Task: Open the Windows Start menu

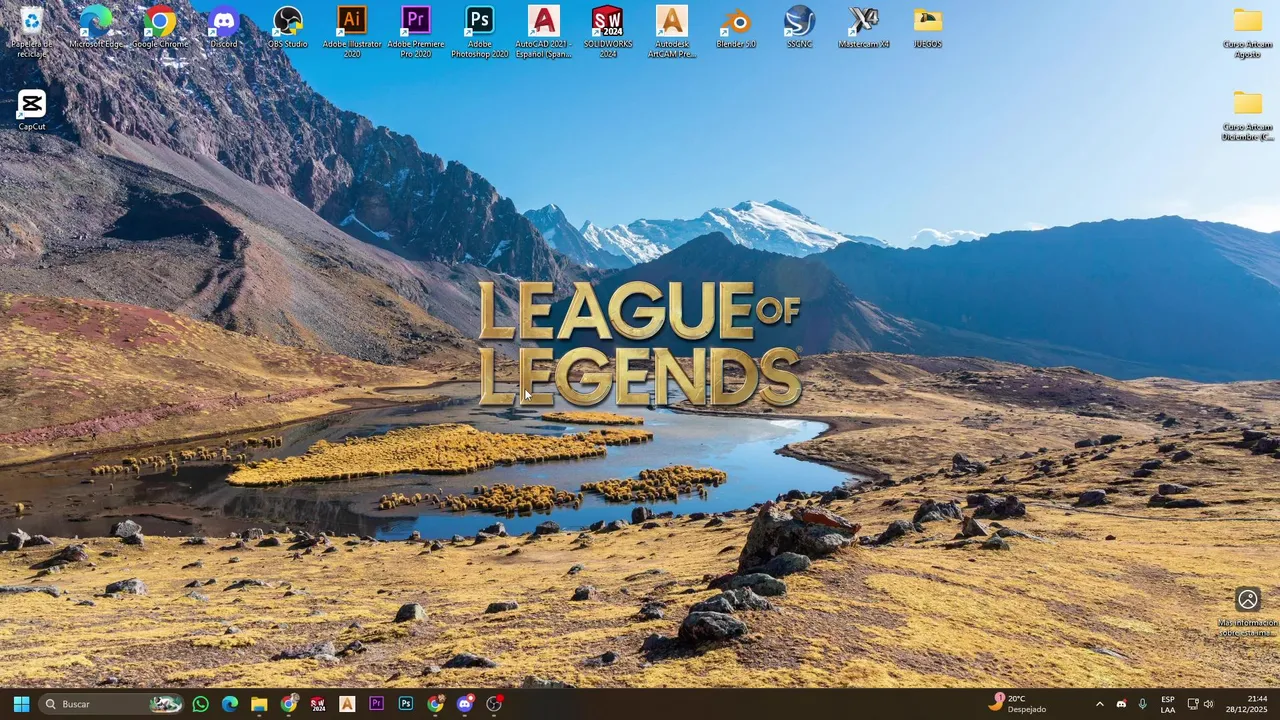Action: (21, 704)
